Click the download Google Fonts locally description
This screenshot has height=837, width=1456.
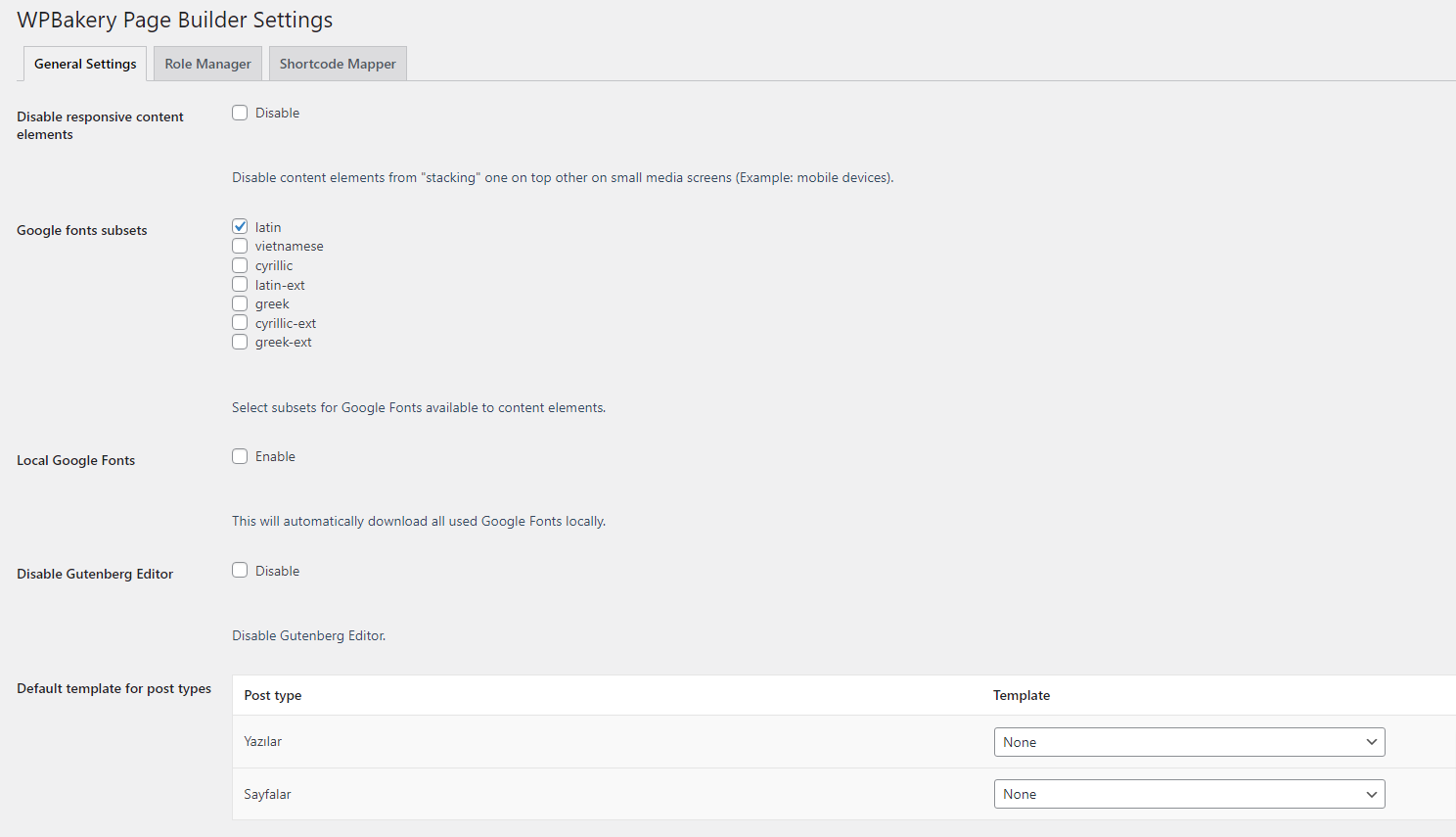click(419, 521)
